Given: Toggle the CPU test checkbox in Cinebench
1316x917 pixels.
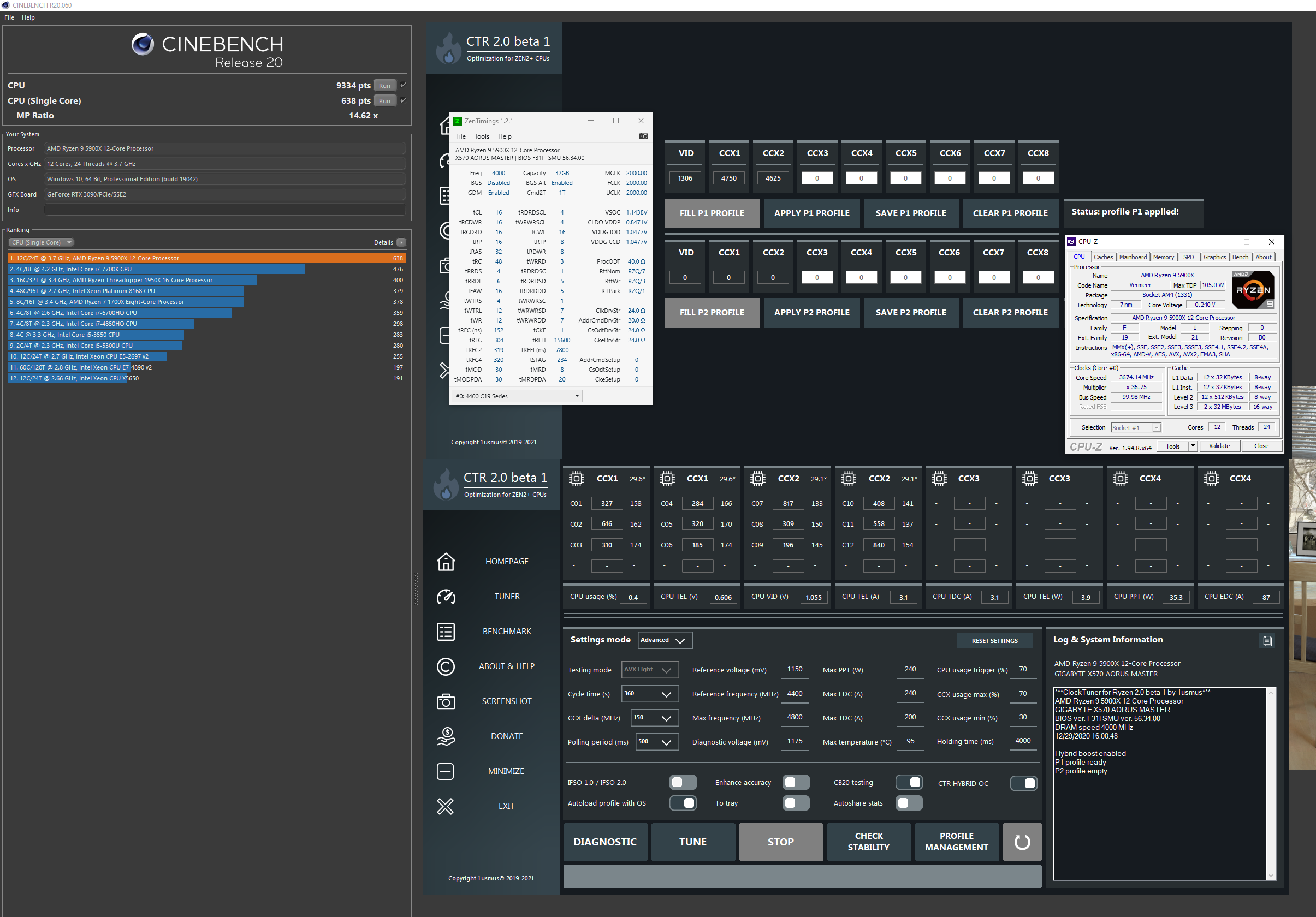Looking at the screenshot, I should click(403, 85).
